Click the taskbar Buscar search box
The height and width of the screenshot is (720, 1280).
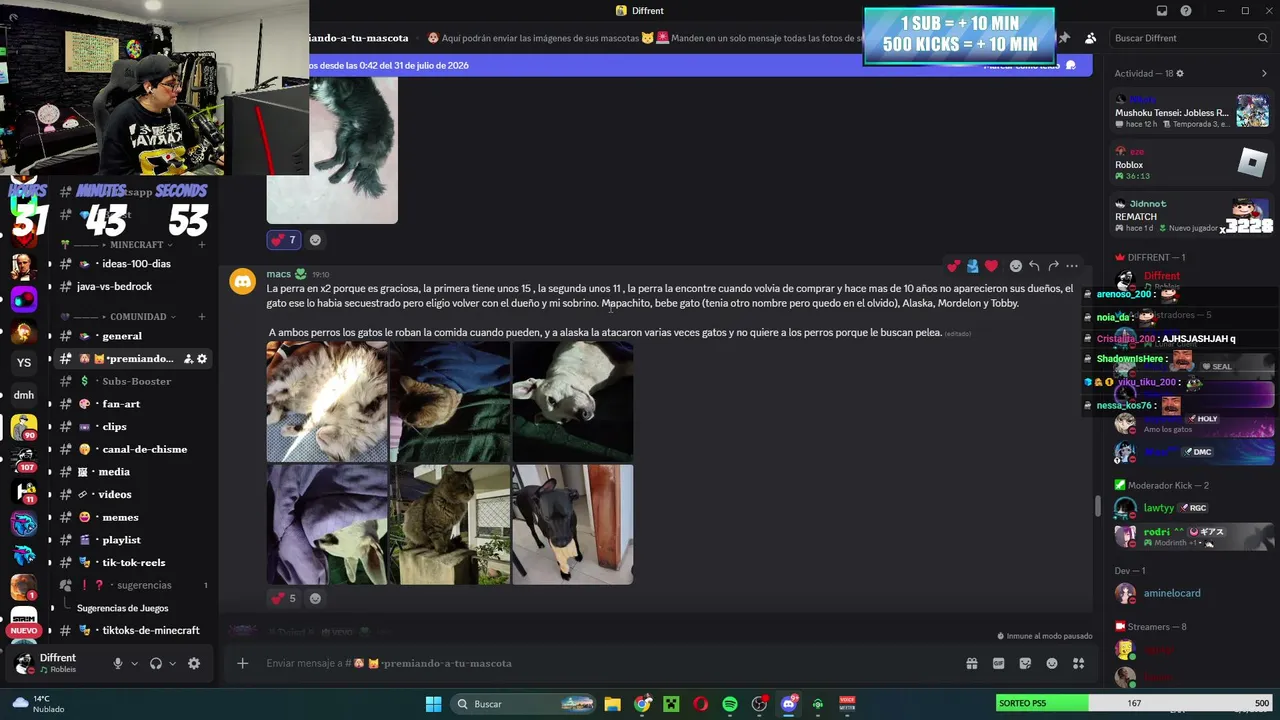(522, 704)
